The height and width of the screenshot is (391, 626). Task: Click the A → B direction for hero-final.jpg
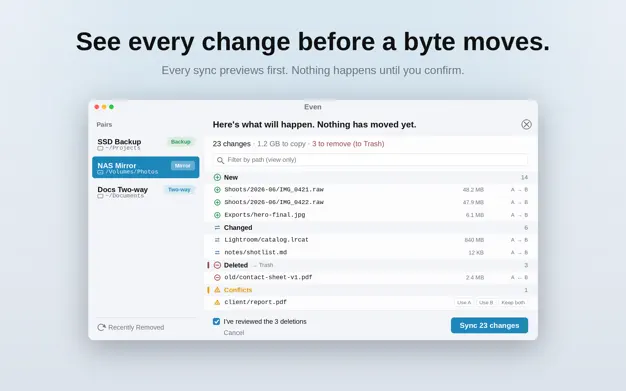519,215
